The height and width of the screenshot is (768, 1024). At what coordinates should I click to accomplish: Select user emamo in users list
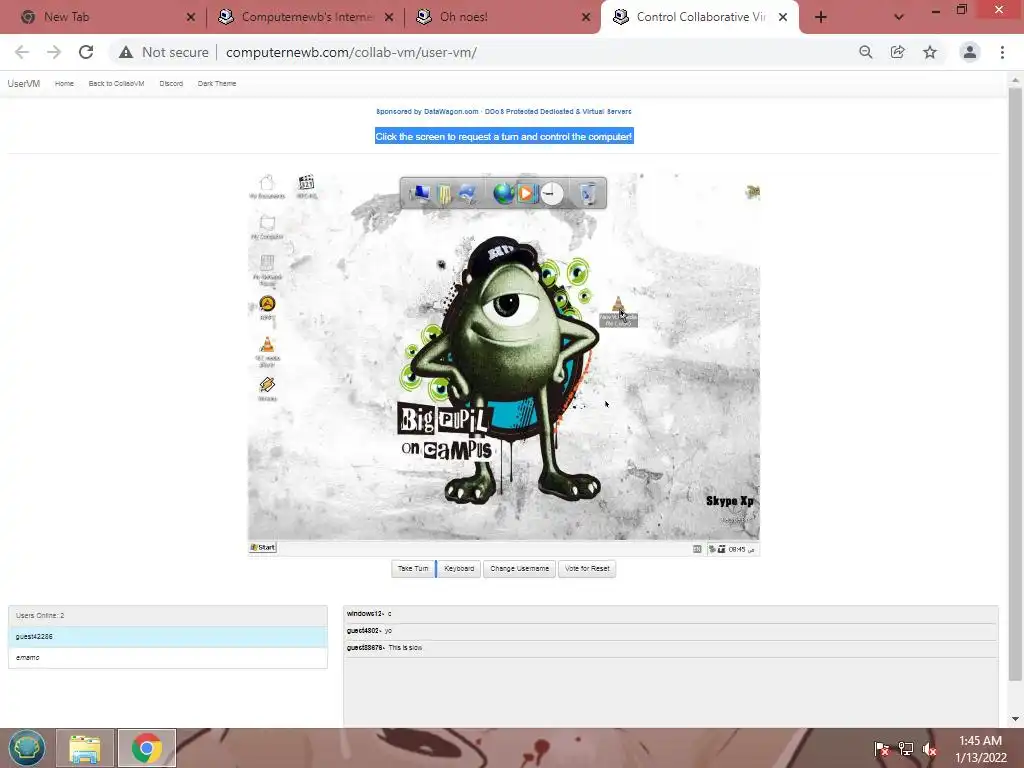168,658
